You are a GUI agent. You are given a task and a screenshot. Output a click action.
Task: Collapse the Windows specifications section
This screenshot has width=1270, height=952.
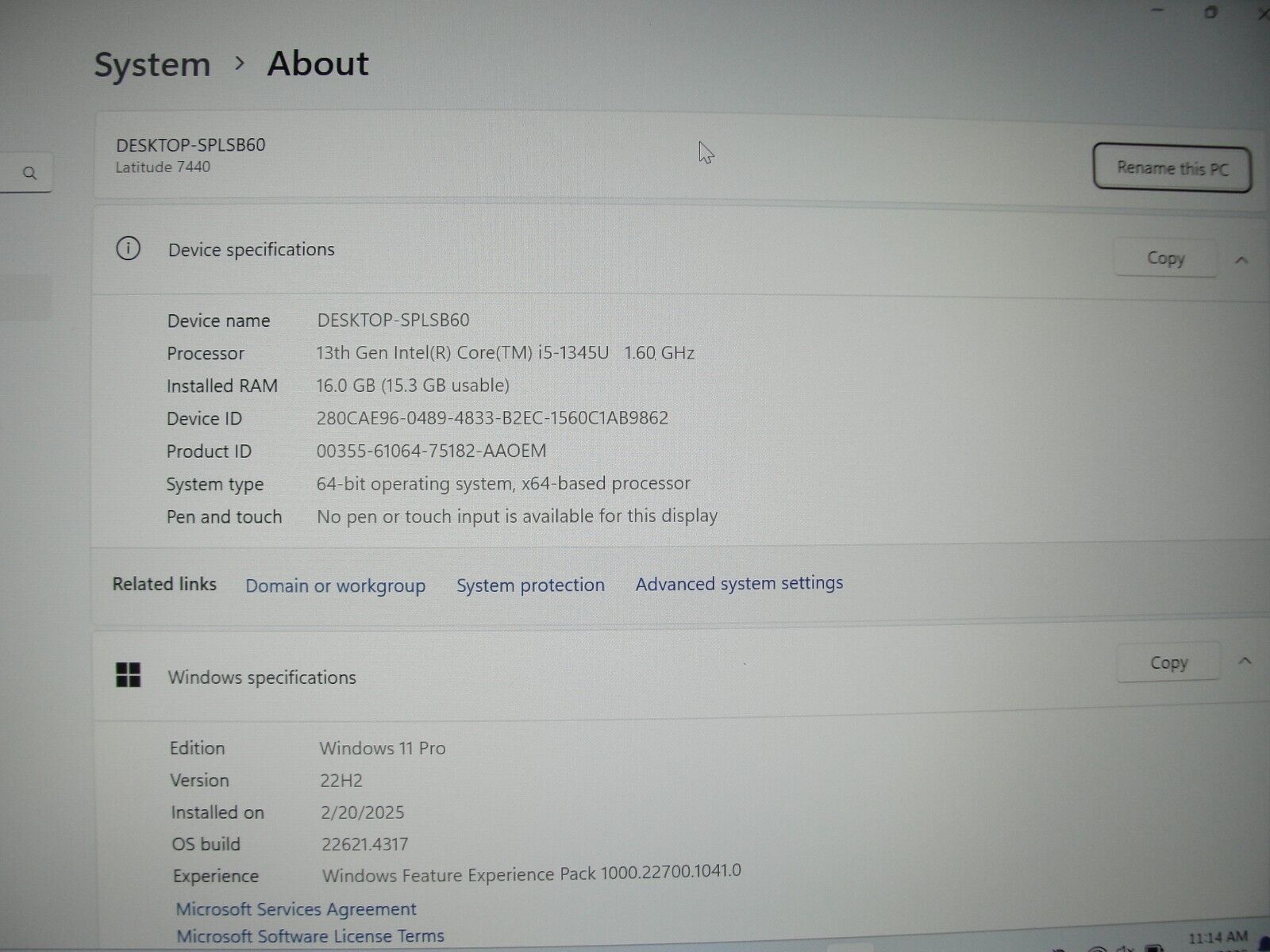click(x=1245, y=661)
